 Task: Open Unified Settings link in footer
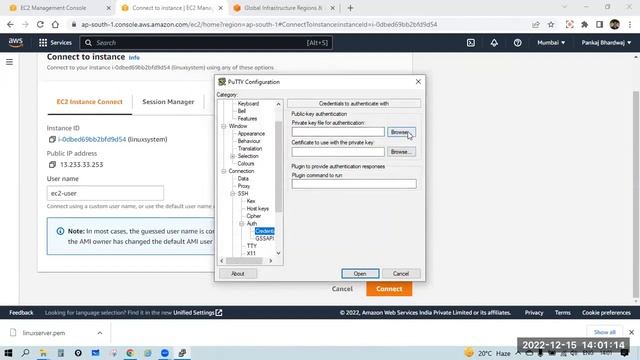click(x=198, y=313)
